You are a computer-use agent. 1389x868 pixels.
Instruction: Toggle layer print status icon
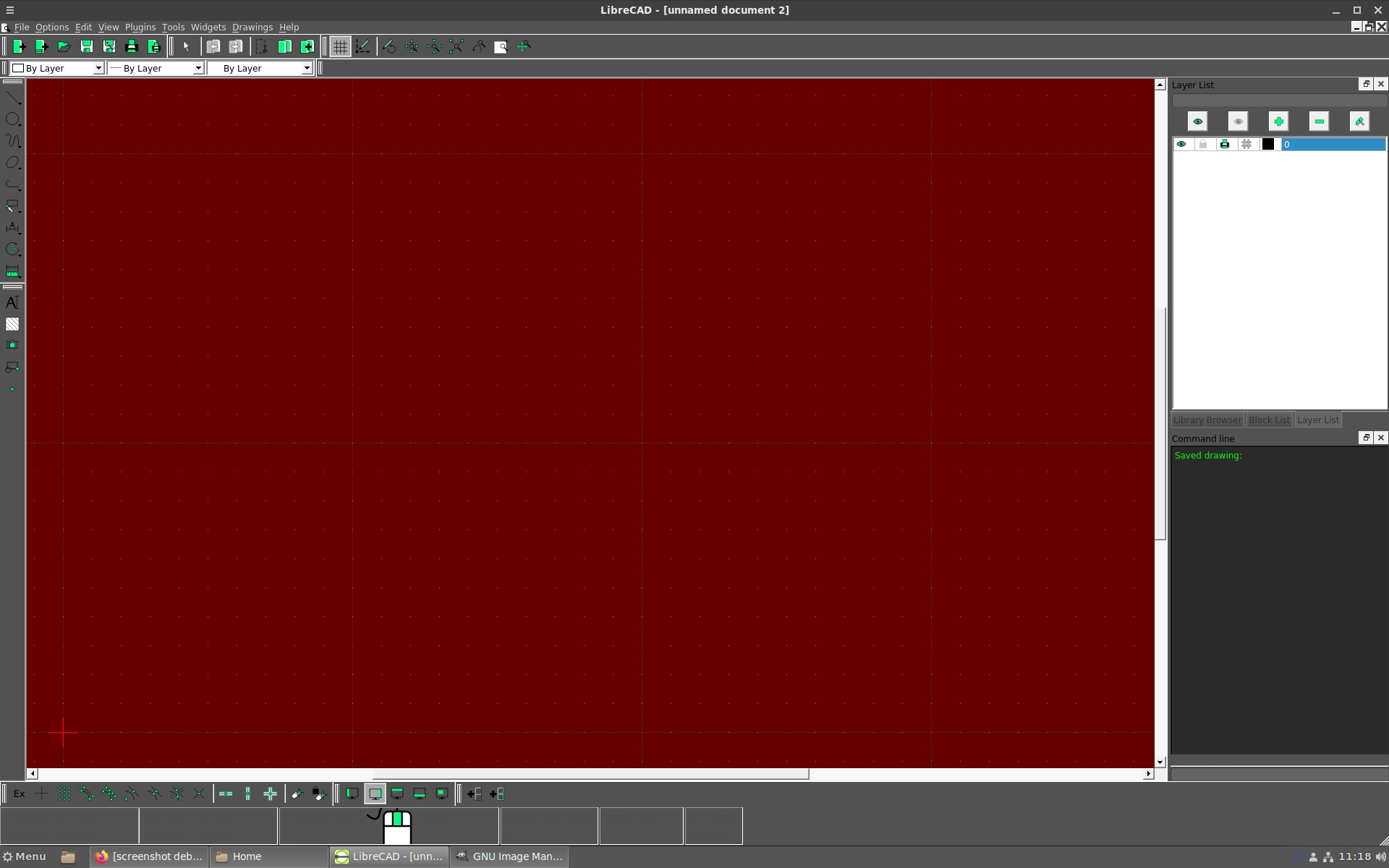pos(1225,143)
